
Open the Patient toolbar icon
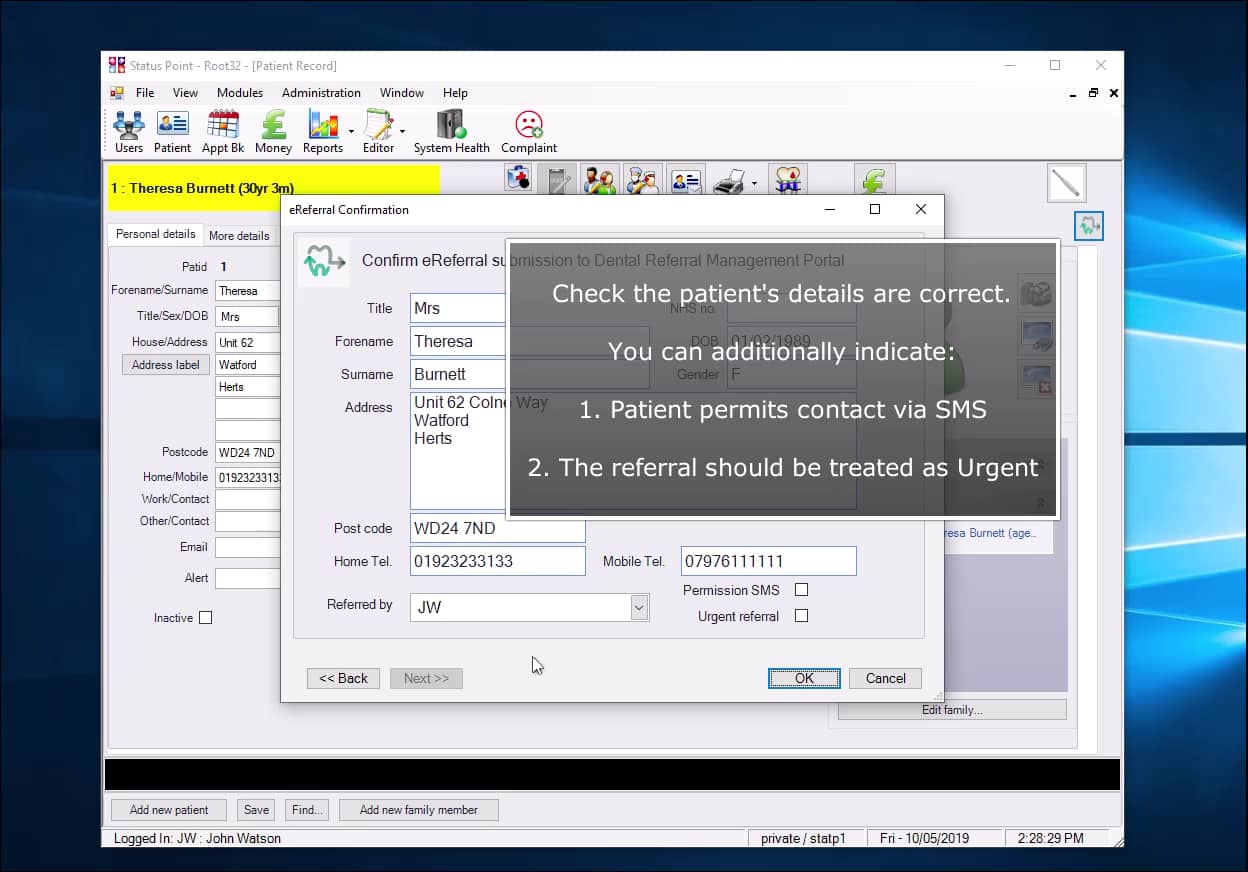[172, 132]
